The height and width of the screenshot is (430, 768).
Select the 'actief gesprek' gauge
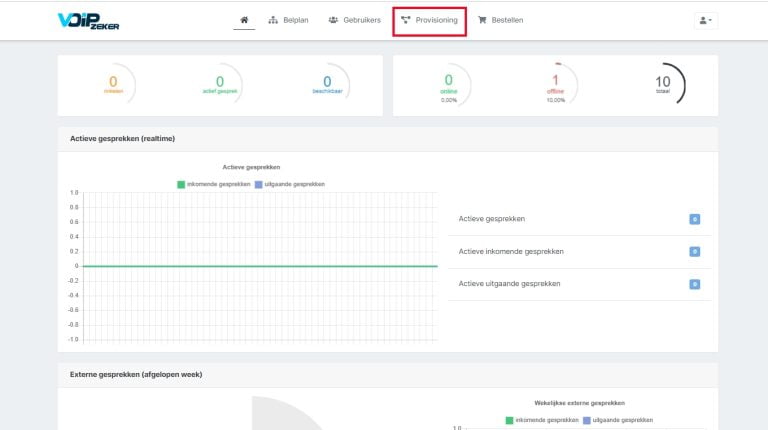pyautogui.click(x=220, y=84)
